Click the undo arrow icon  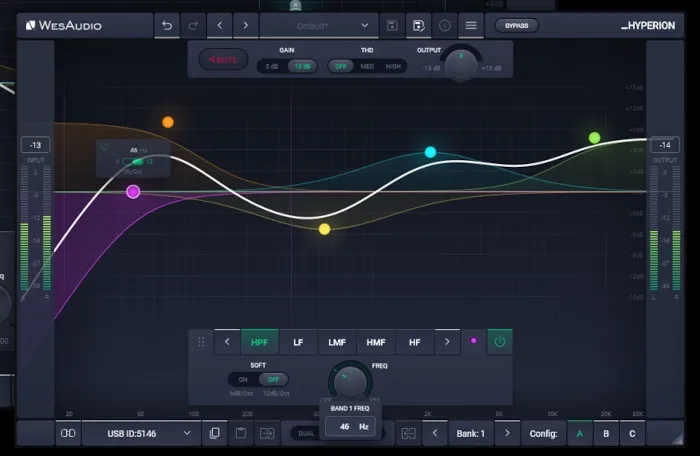coord(168,25)
